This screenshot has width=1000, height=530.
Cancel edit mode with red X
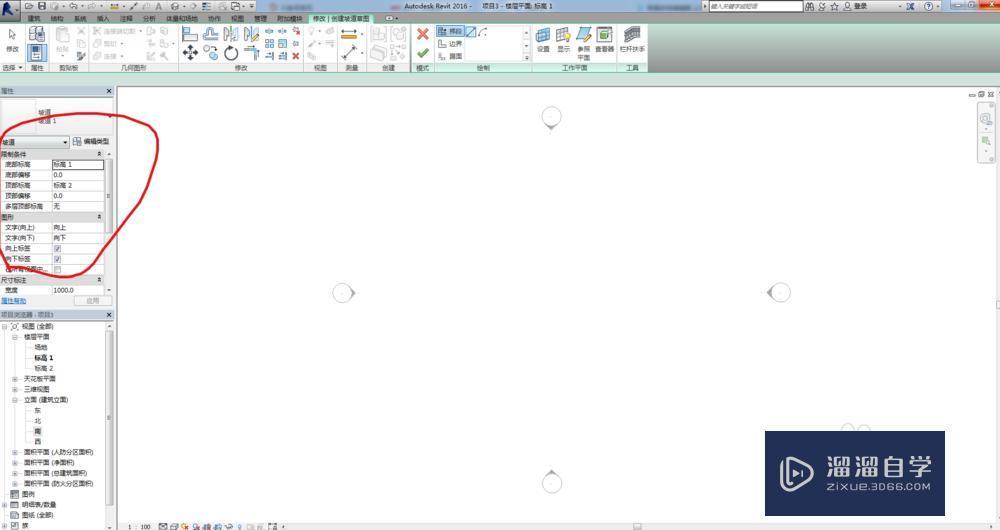(x=422, y=34)
